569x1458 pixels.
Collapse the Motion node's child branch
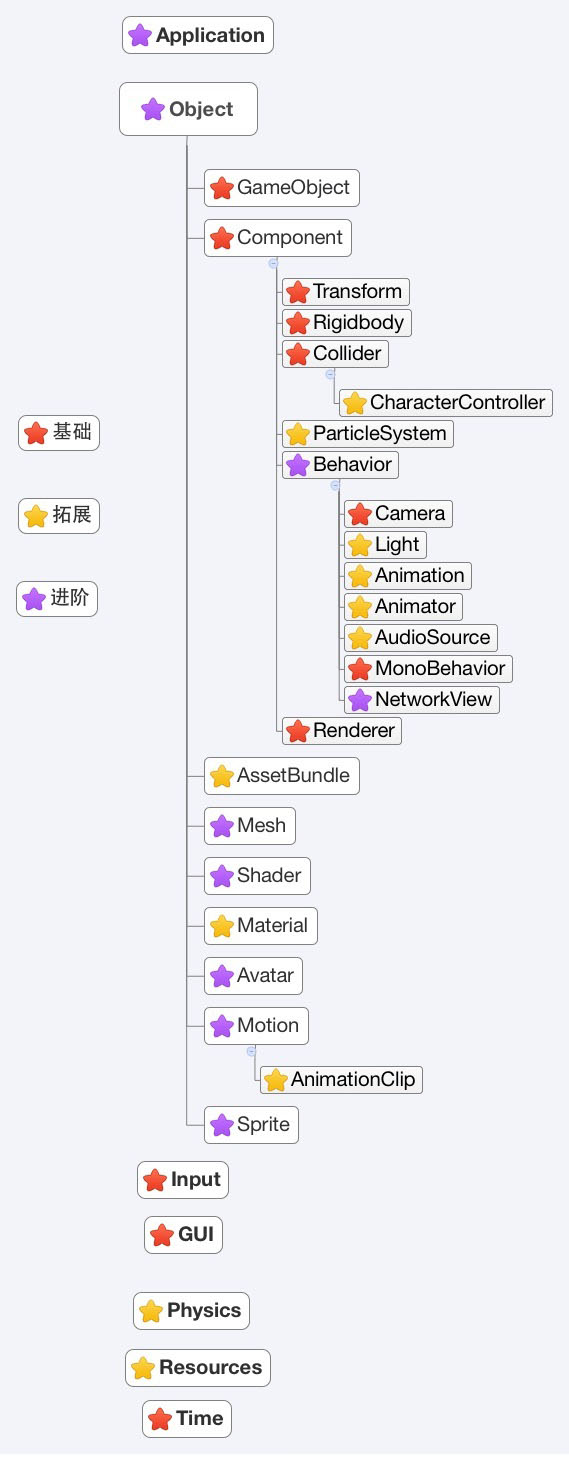[251, 1051]
